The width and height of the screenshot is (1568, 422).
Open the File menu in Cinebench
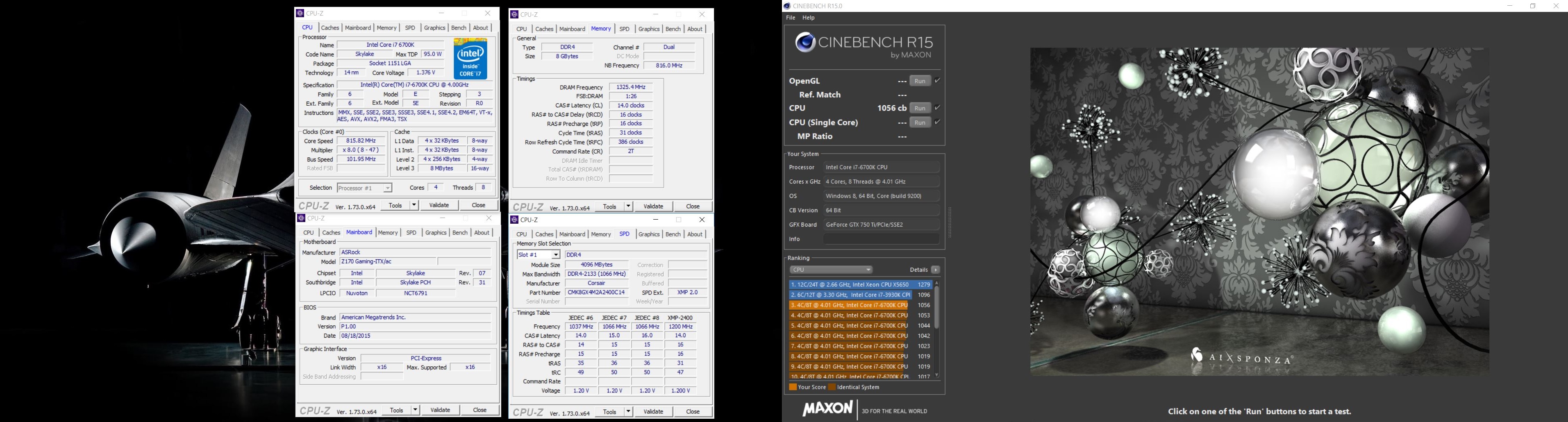[791, 18]
